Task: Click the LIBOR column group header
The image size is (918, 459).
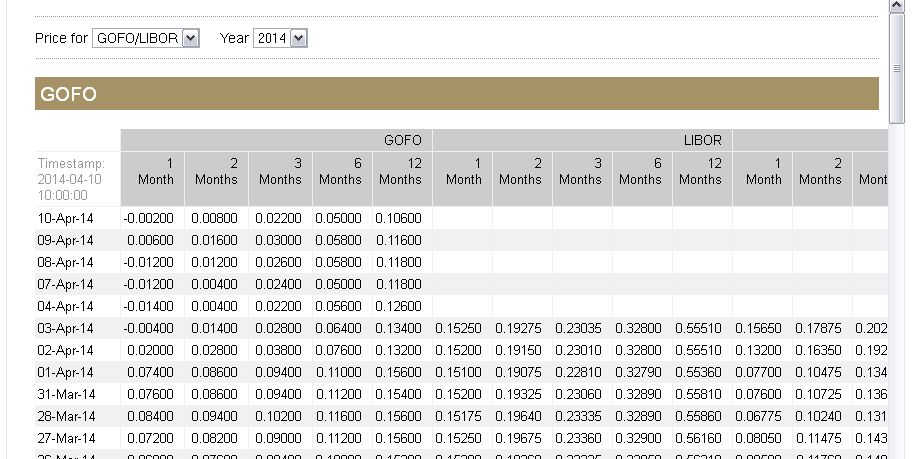Action: tap(583, 141)
